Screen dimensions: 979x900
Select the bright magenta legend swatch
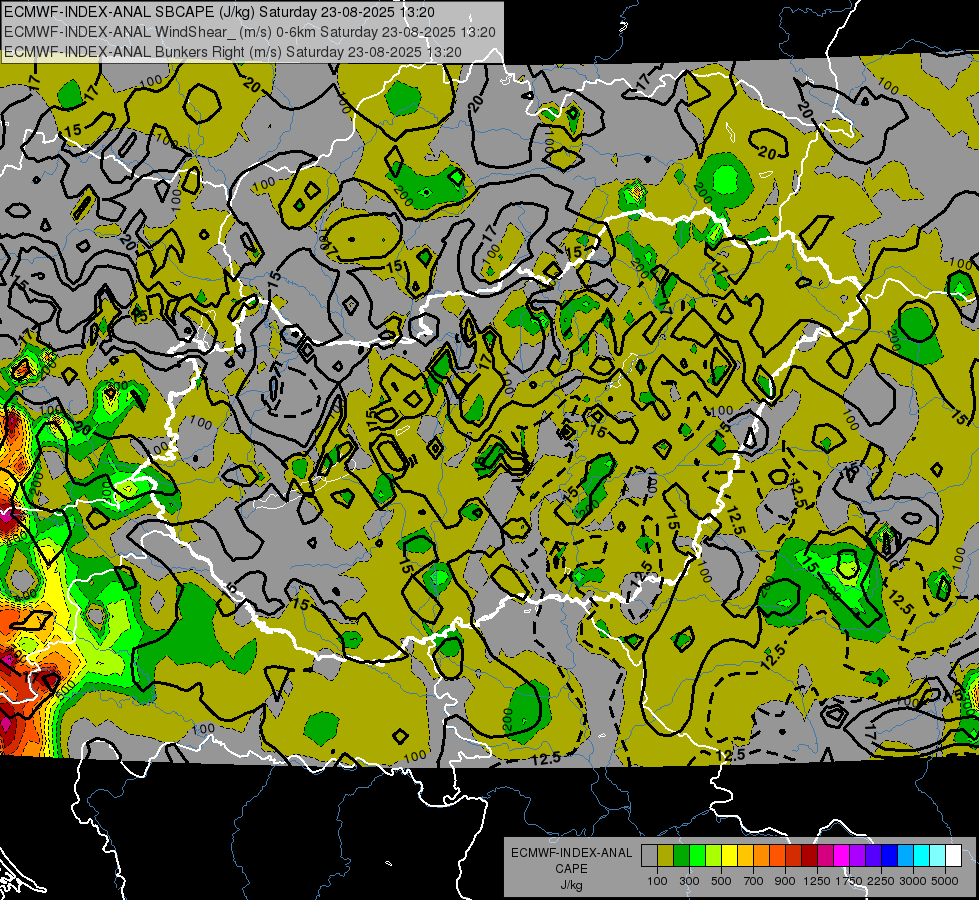(x=842, y=855)
